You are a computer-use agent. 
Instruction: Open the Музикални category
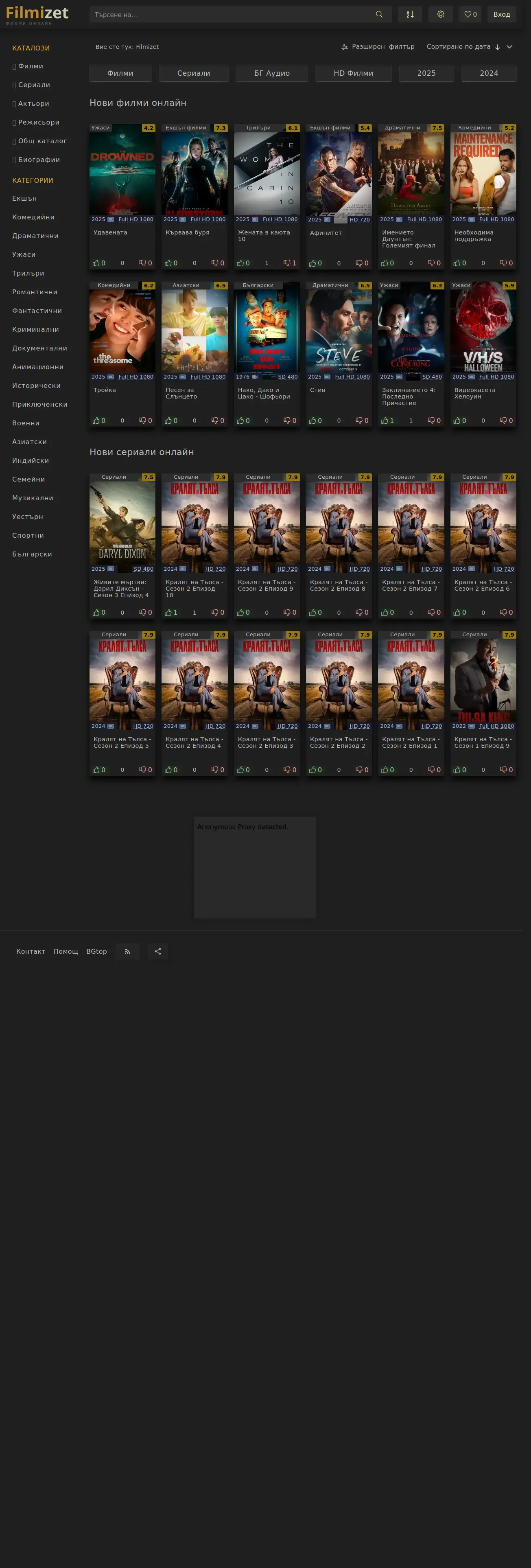pyautogui.click(x=33, y=498)
